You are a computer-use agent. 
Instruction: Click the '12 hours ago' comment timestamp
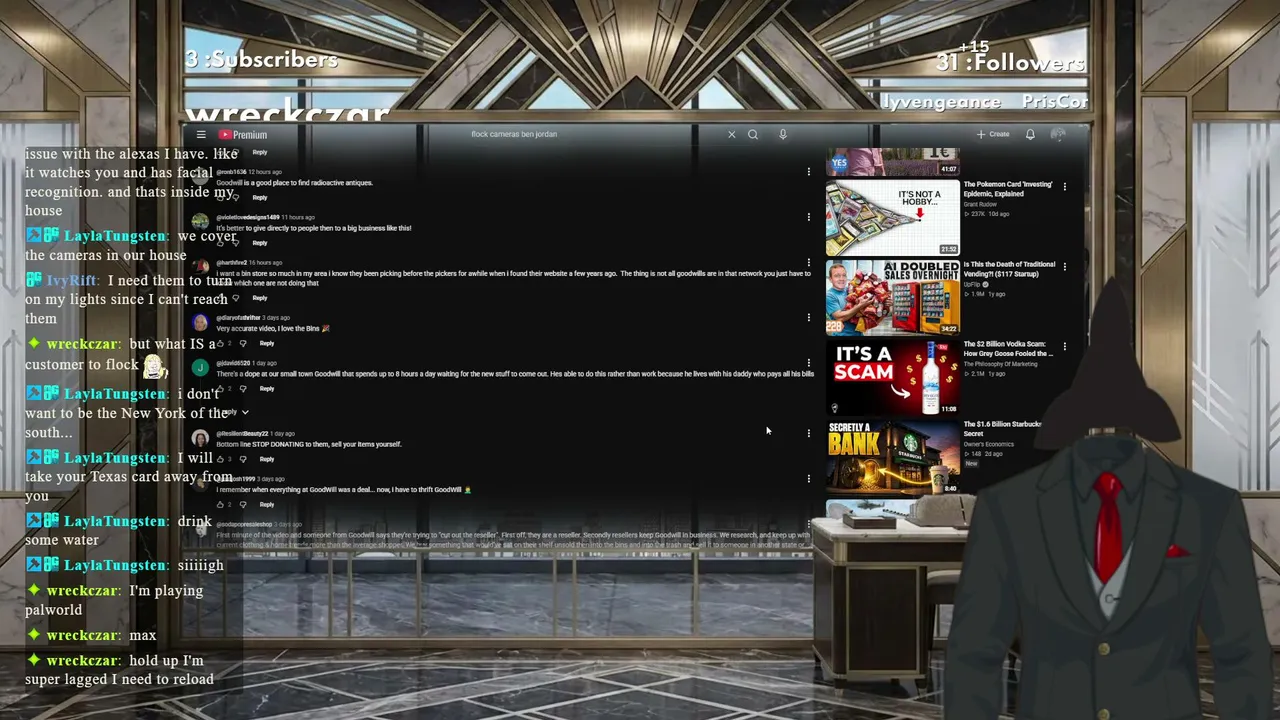[x=265, y=172]
